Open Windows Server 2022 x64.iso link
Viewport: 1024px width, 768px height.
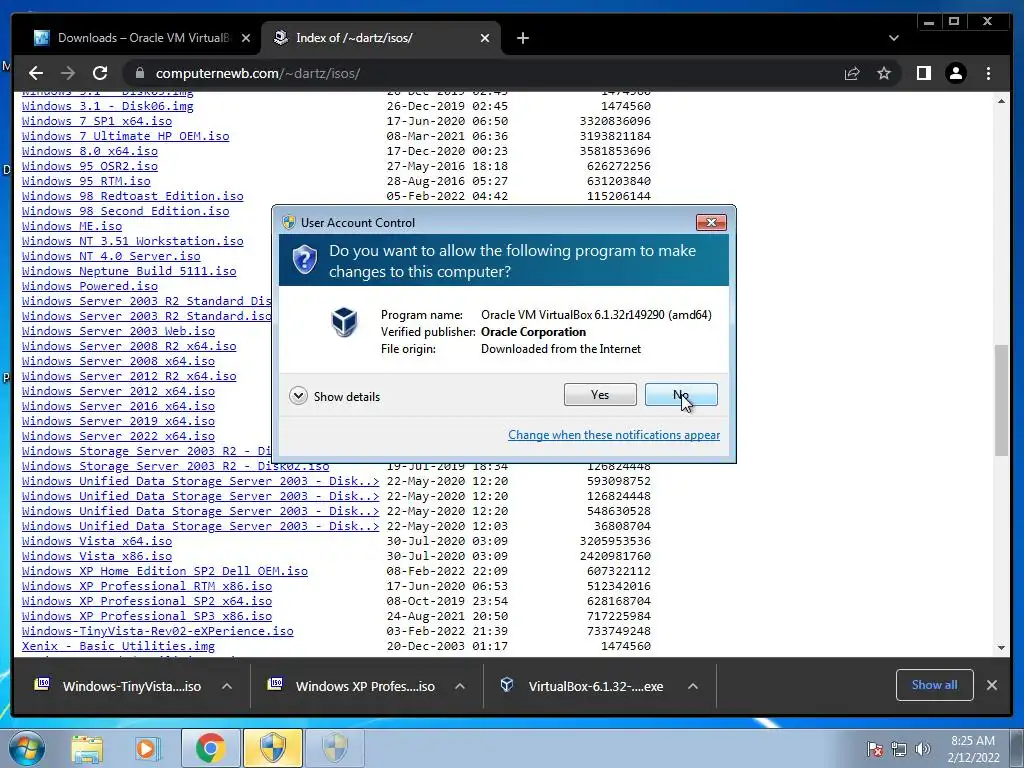pos(118,436)
